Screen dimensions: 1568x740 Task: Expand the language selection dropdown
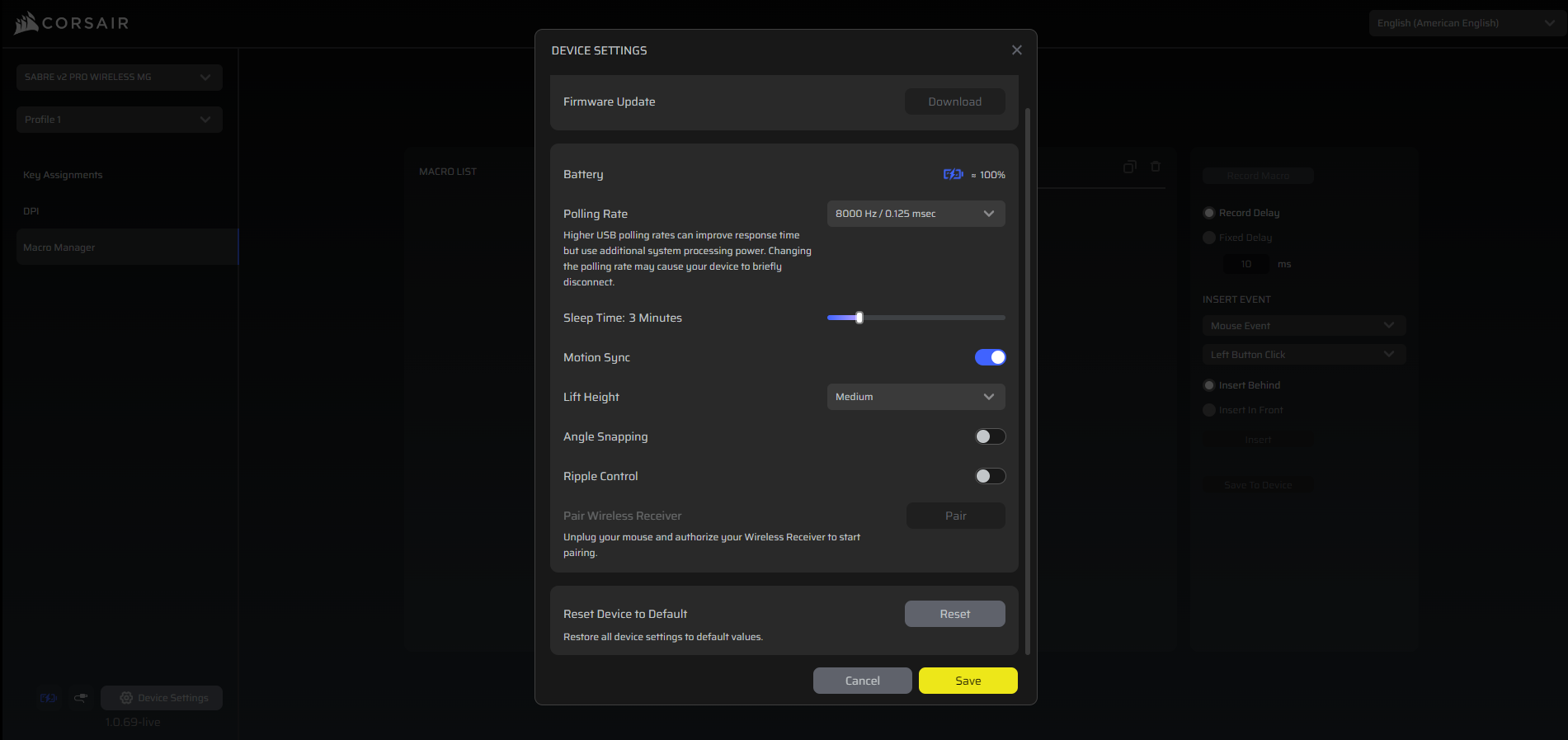coord(1465,23)
